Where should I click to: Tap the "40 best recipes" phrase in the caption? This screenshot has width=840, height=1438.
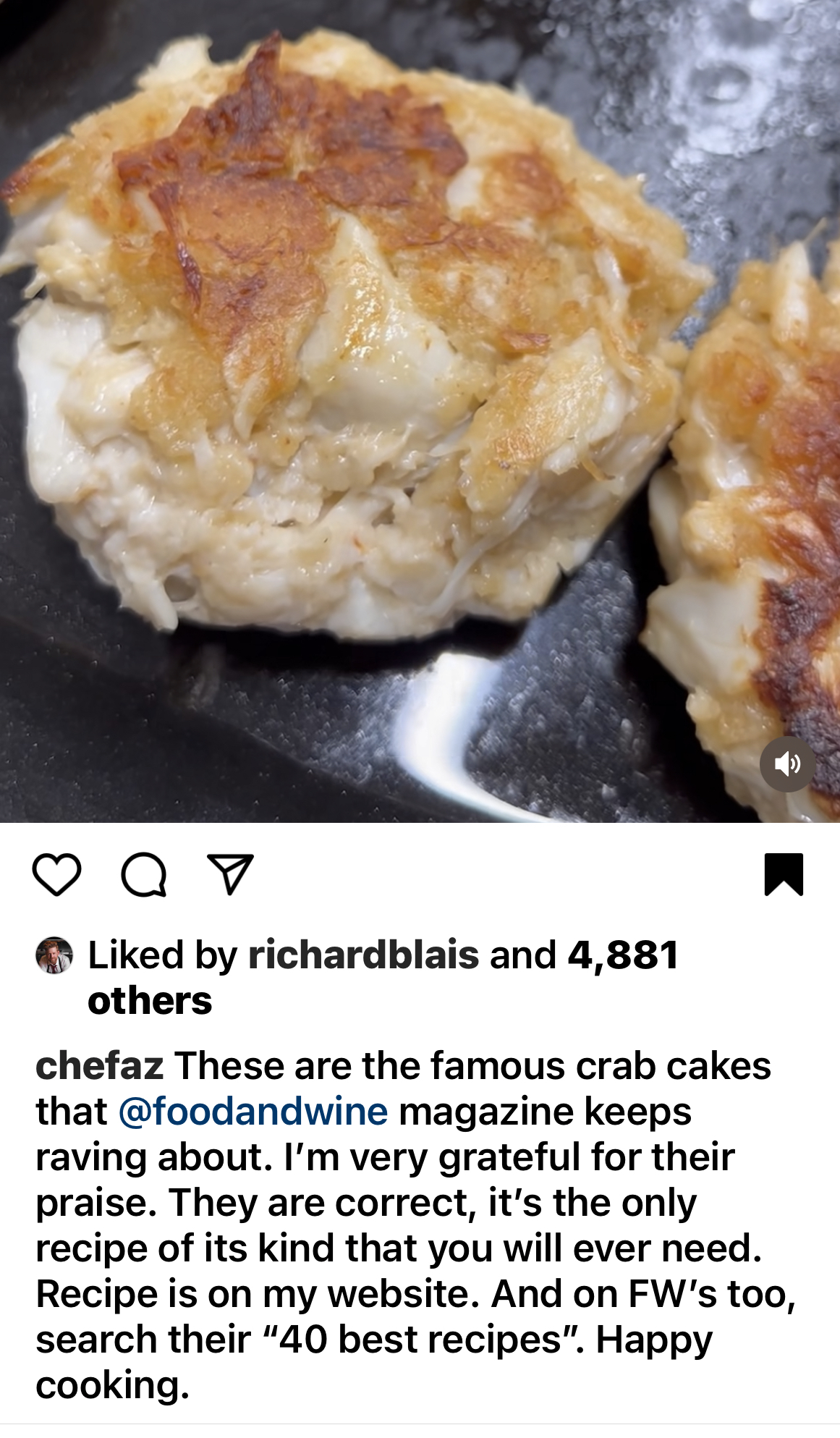point(420,1340)
